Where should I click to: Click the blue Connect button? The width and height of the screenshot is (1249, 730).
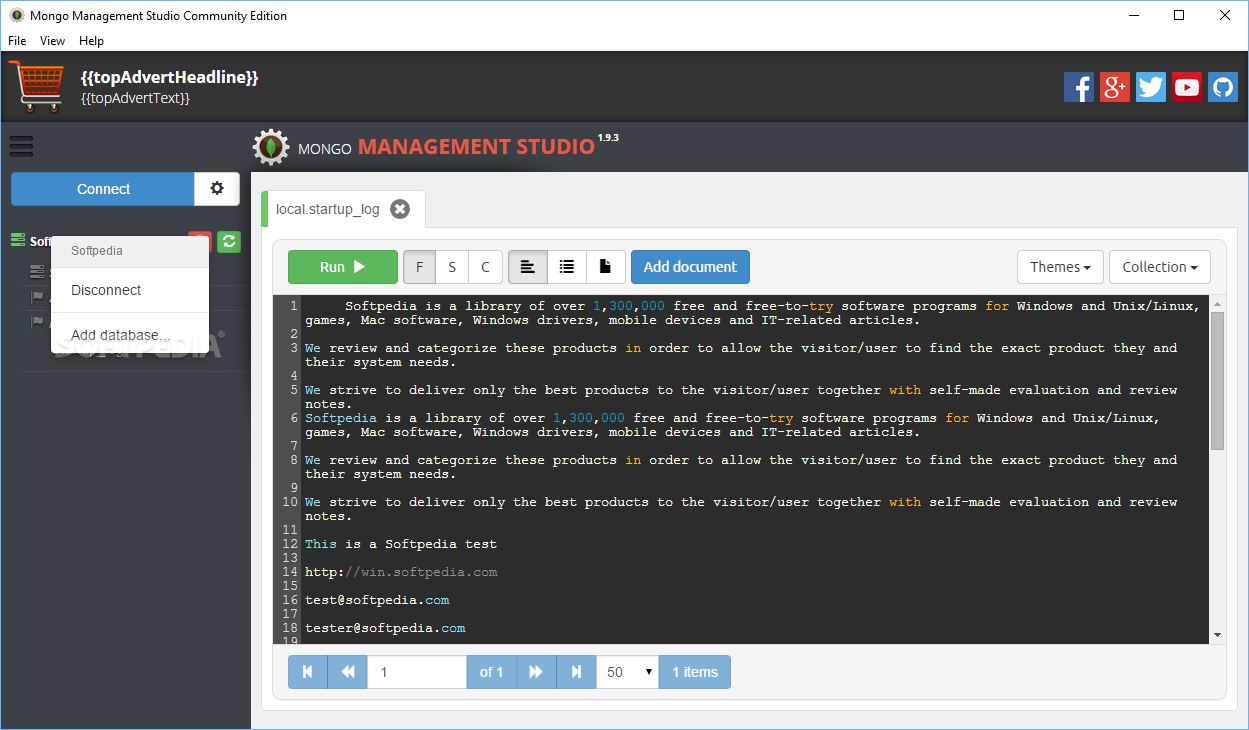click(x=103, y=189)
